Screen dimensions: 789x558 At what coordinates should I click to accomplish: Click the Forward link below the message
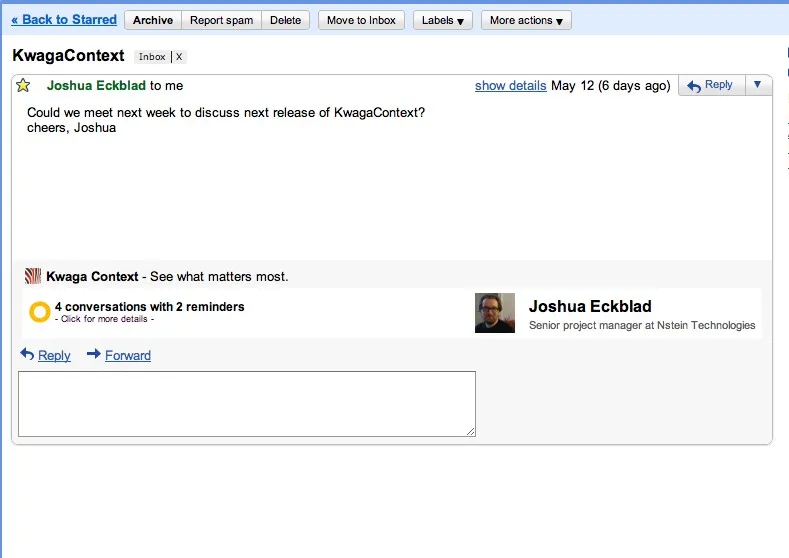coord(128,355)
